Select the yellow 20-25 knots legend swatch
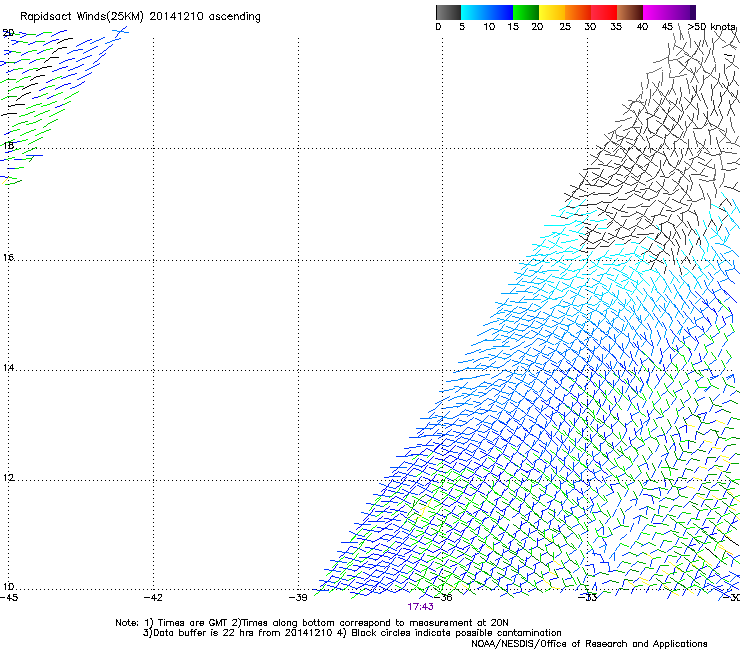Viewport: 740px width, 650px height. (552, 12)
